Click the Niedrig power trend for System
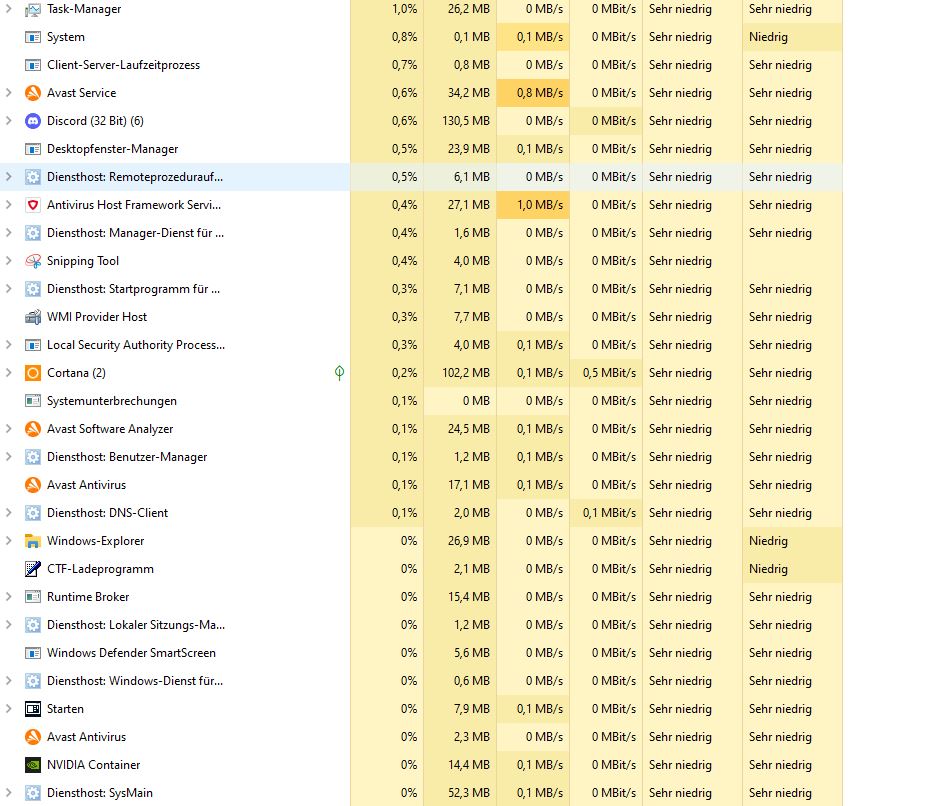Screen dimensions: 934x806 tap(768, 37)
